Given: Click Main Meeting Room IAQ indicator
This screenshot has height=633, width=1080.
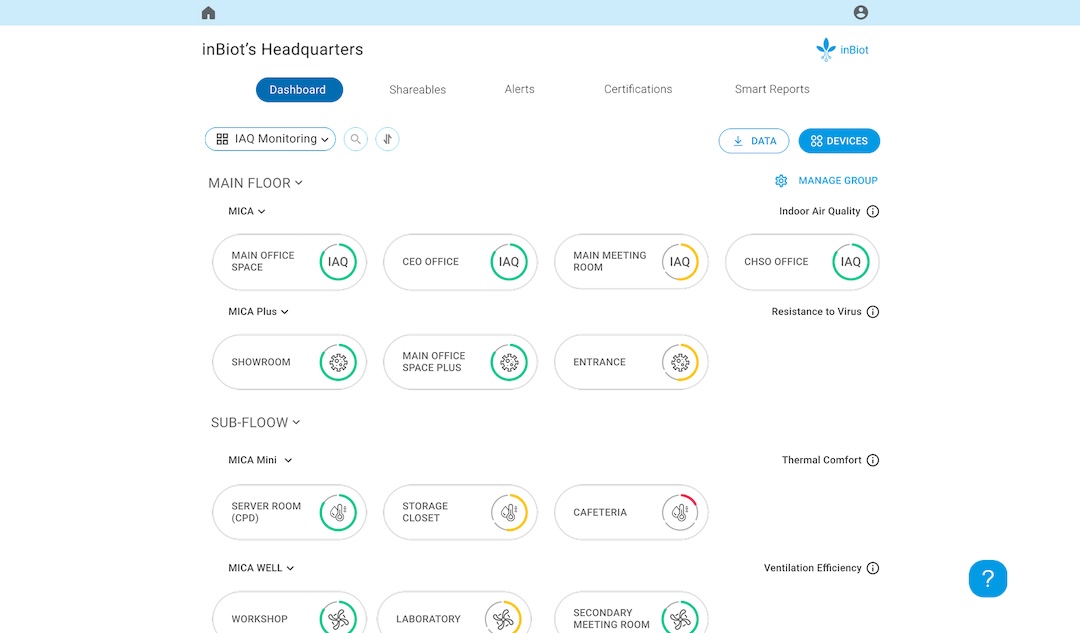Looking at the screenshot, I should 680,262.
